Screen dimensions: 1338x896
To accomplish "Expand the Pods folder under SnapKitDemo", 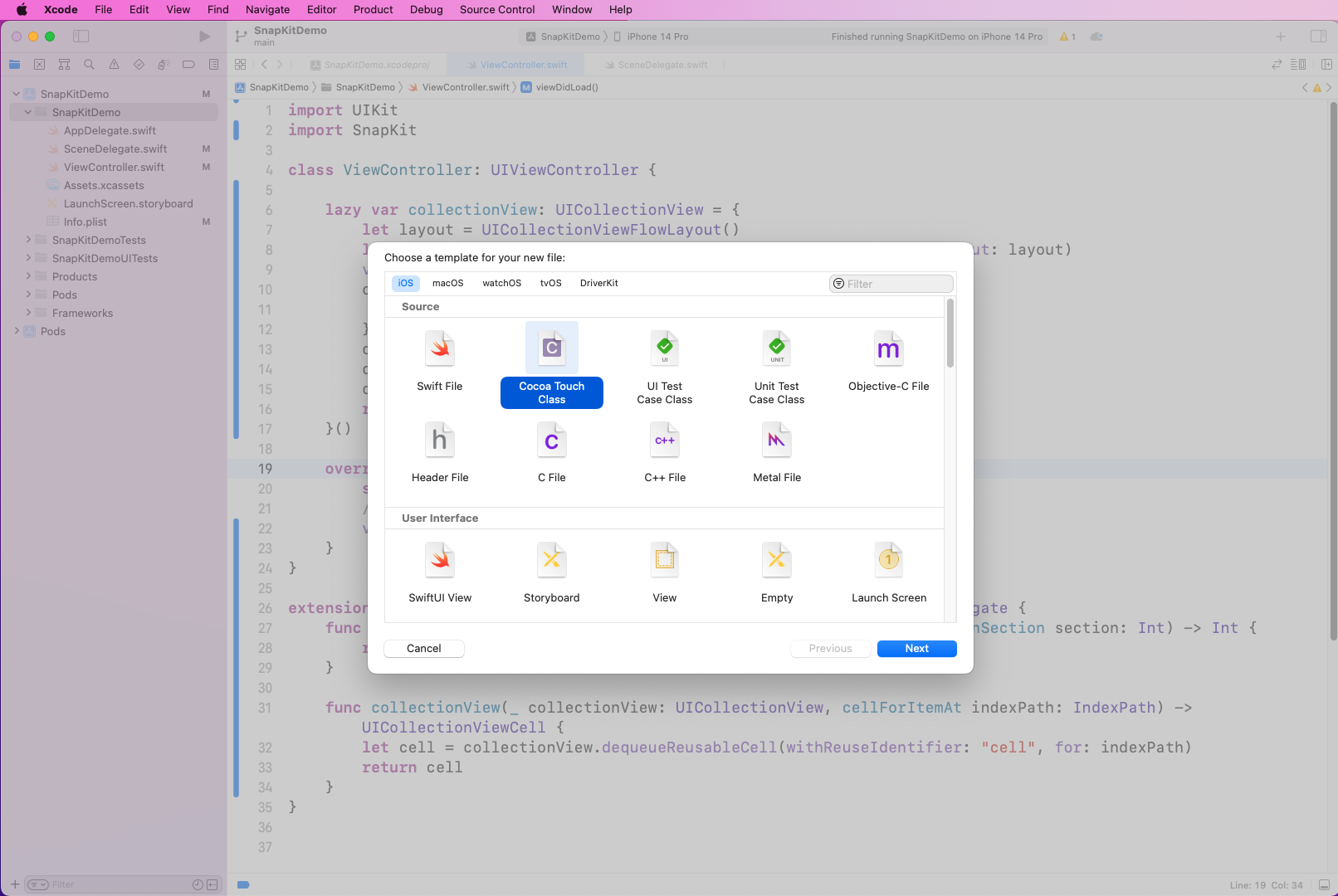I will [x=27, y=295].
